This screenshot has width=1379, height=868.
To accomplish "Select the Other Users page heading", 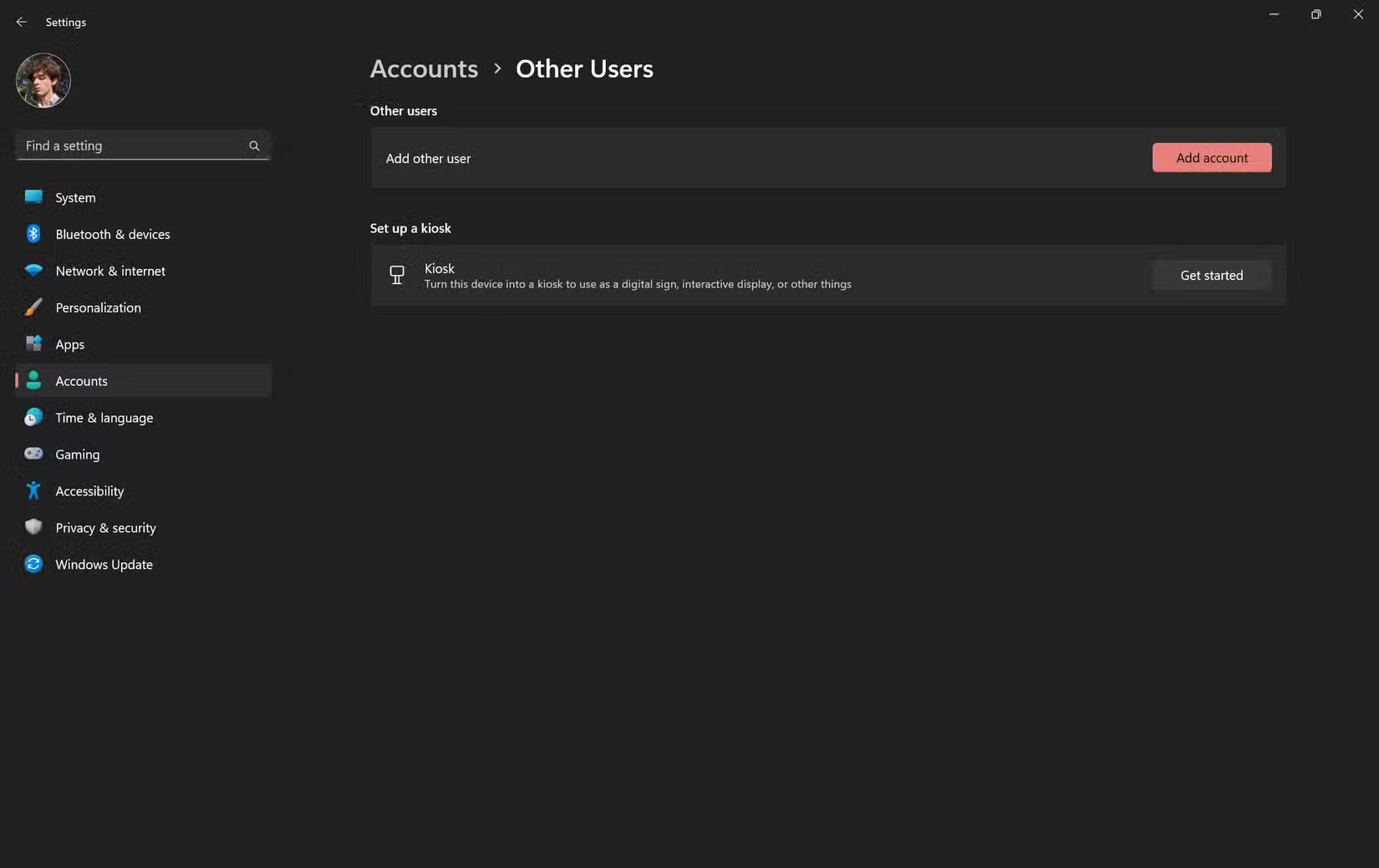I will 584,69.
